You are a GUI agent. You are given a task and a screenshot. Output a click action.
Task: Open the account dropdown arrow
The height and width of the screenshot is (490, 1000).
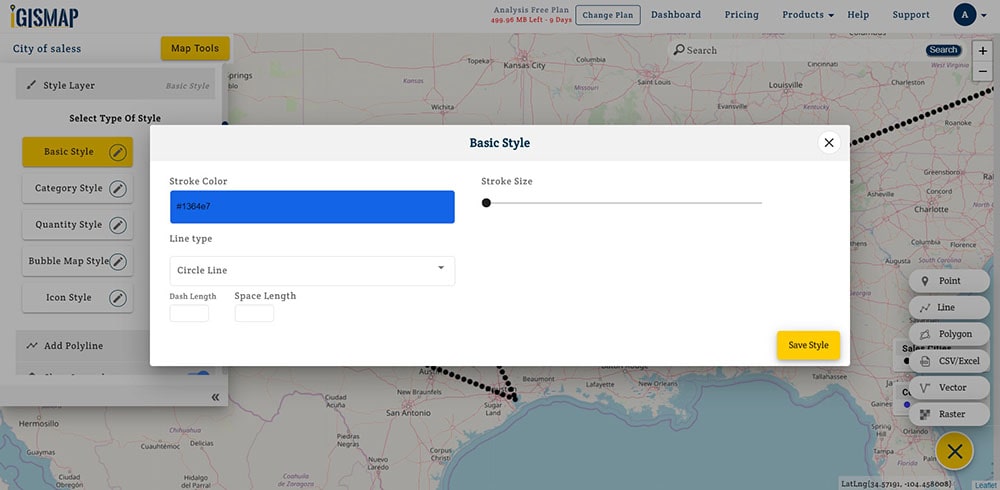coord(983,15)
